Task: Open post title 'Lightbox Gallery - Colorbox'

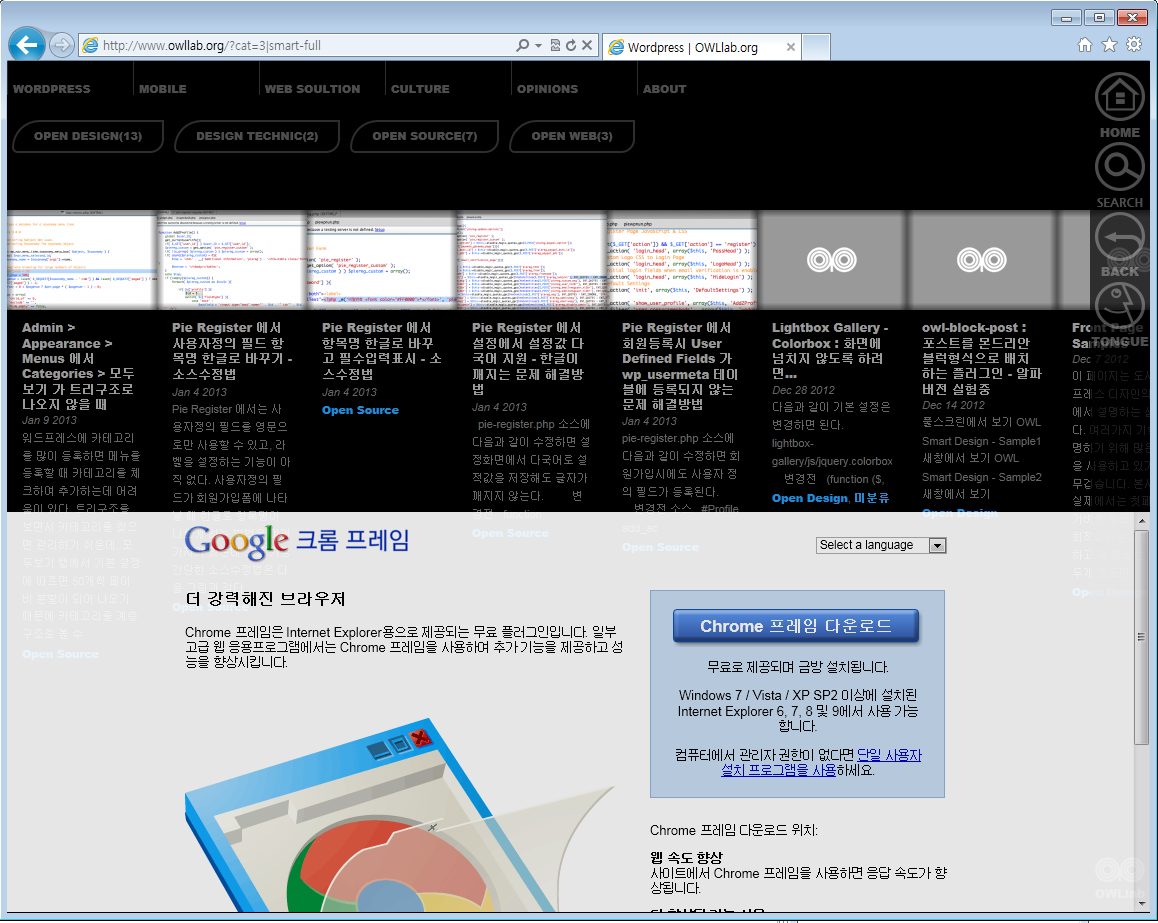Action: (830, 351)
